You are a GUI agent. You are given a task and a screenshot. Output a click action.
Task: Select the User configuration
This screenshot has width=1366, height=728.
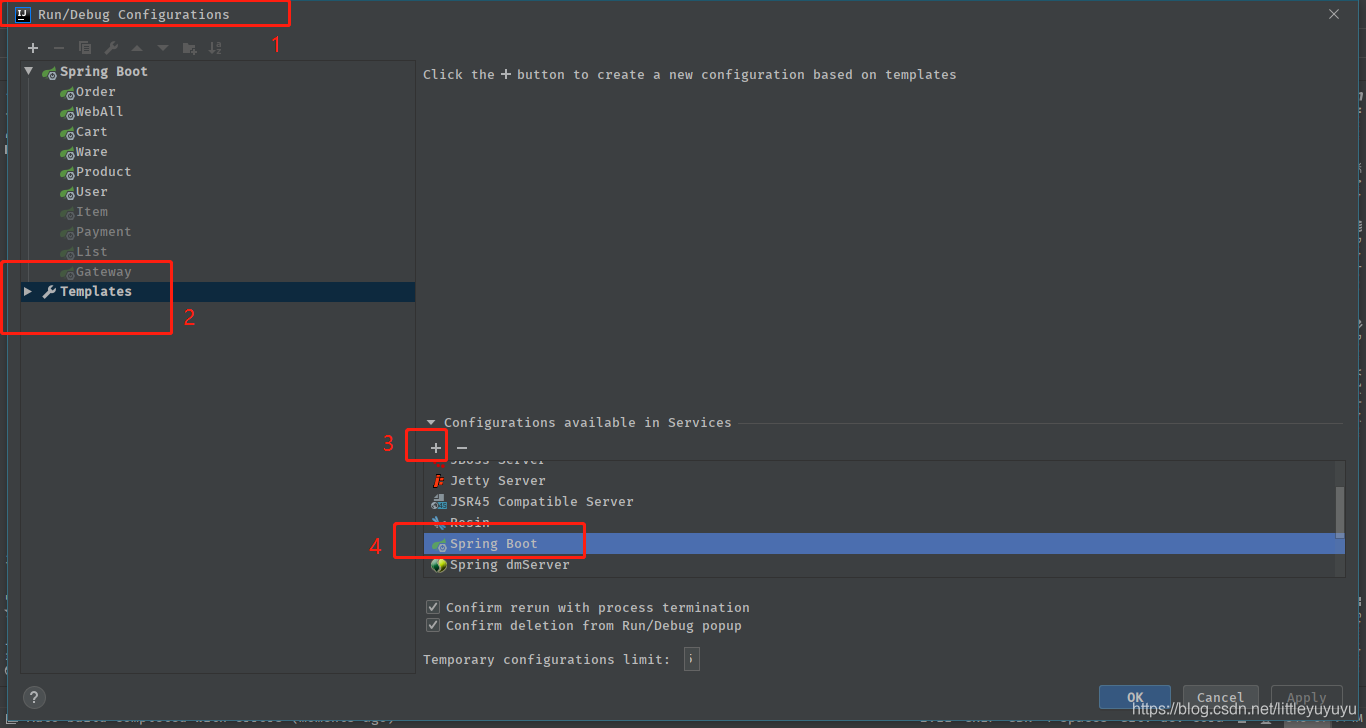[92, 192]
